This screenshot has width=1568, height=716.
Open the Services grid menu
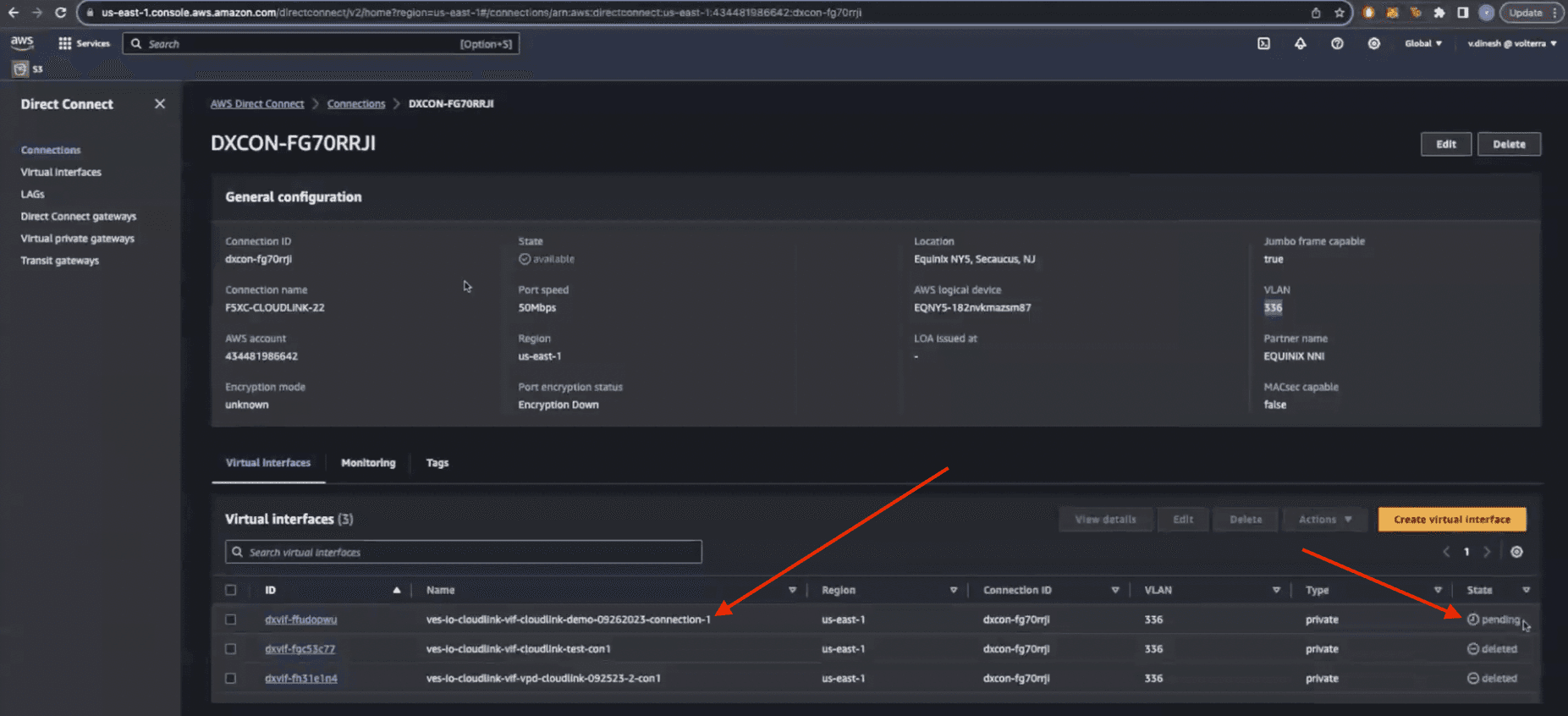click(84, 43)
